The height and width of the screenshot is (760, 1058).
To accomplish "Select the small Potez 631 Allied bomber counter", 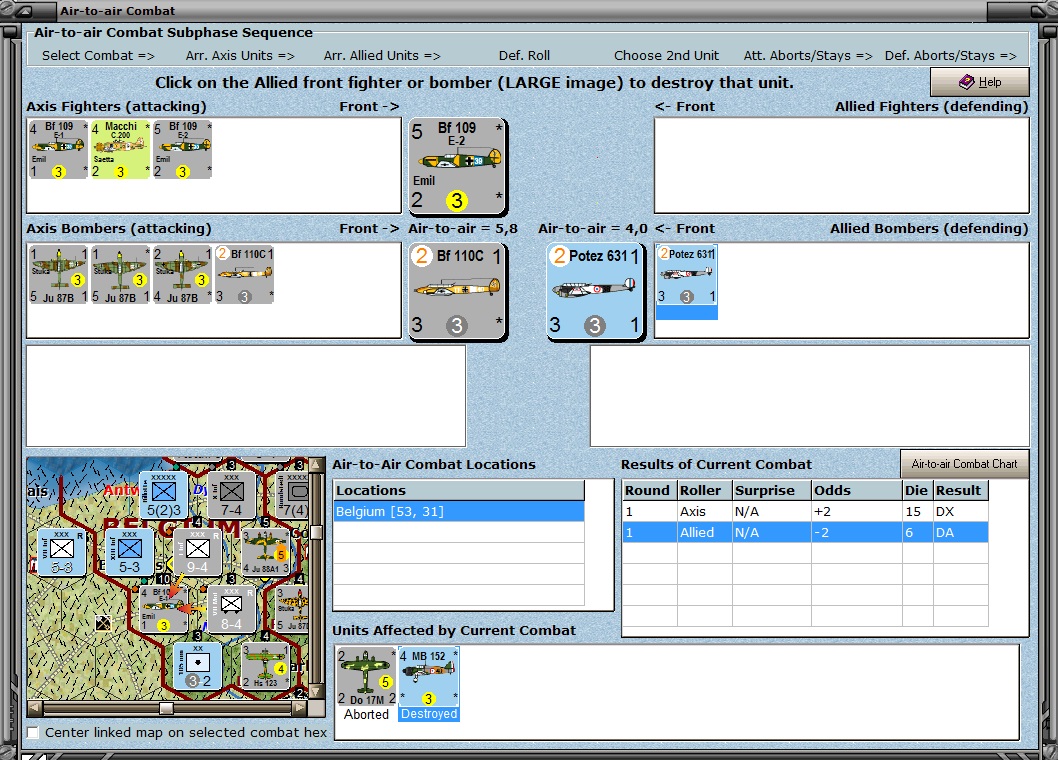I will point(686,275).
